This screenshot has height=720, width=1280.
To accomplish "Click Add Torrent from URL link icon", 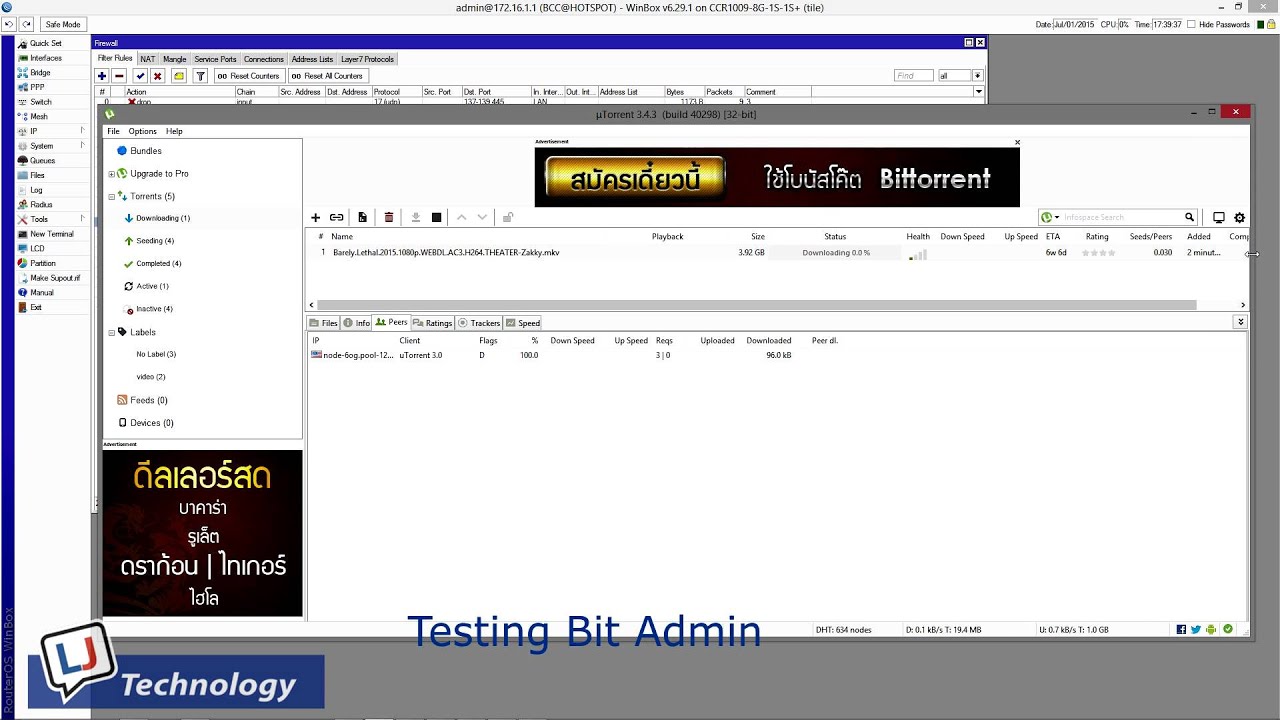I will (337, 217).
